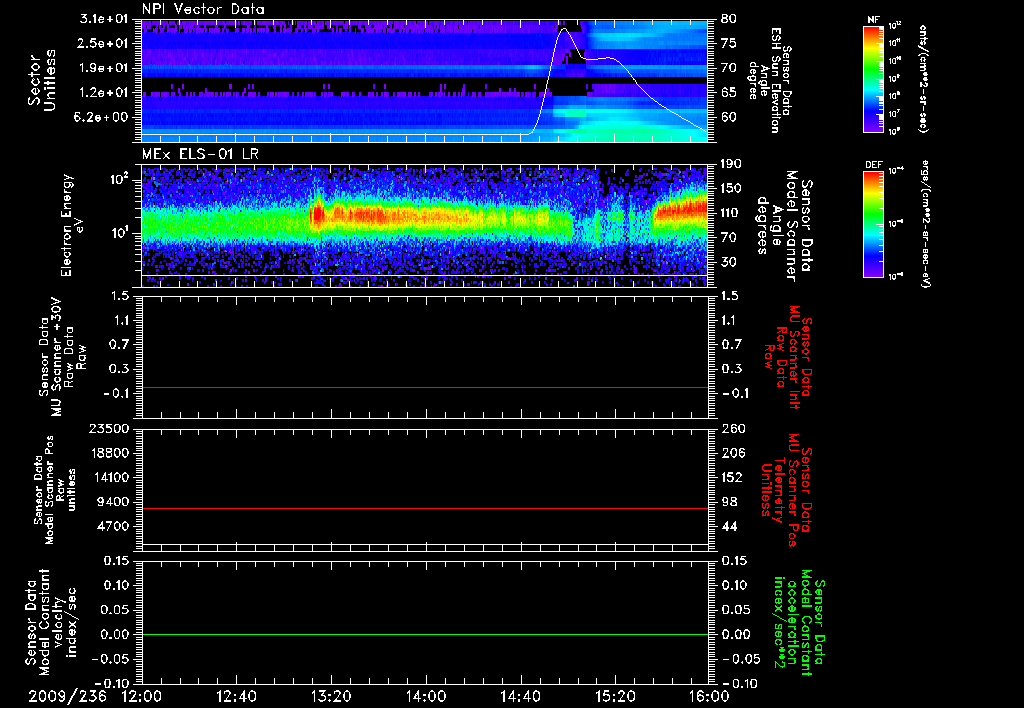Select the 12:40 time axis label
Viewport: 1024px width, 708px height.
click(x=236, y=696)
